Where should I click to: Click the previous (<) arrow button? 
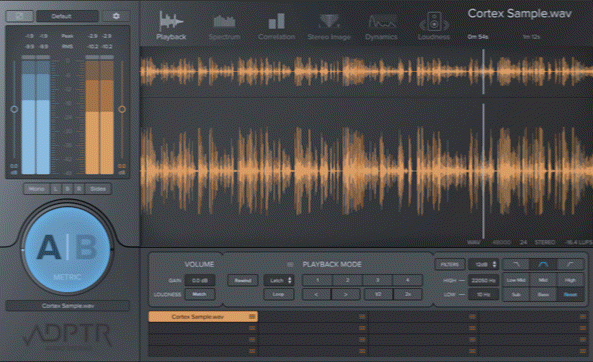[x=317, y=294]
